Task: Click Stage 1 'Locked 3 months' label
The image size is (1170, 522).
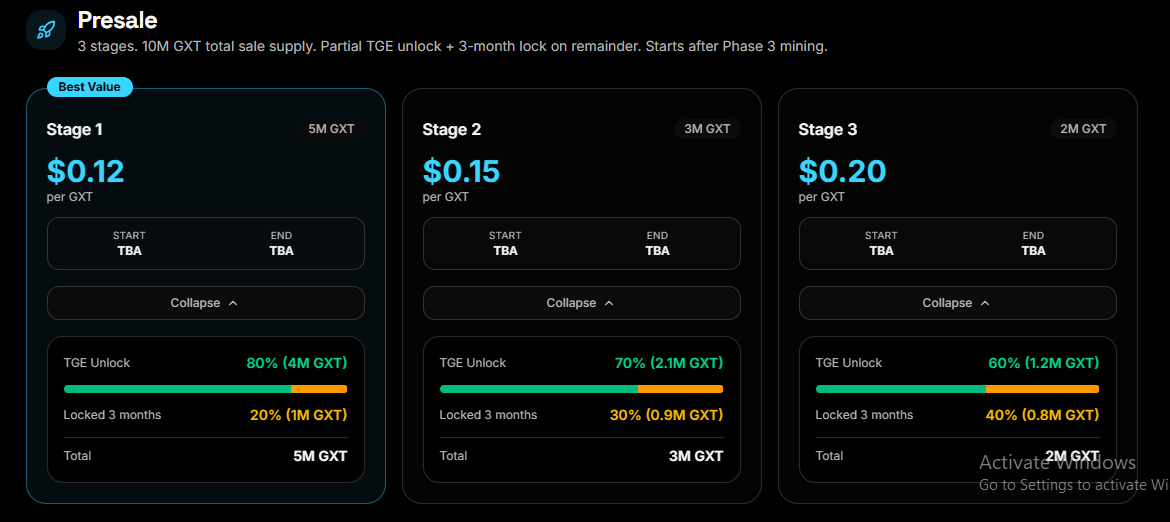Action: pyautogui.click(x=113, y=415)
